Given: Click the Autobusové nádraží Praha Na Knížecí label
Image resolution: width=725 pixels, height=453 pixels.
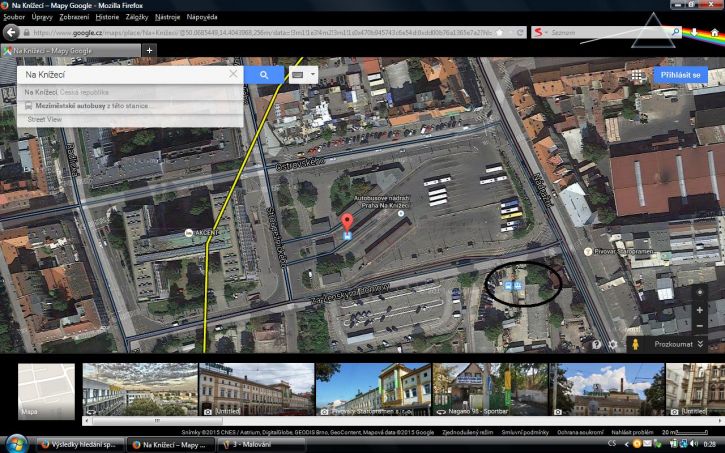Looking at the screenshot, I should (x=382, y=202).
